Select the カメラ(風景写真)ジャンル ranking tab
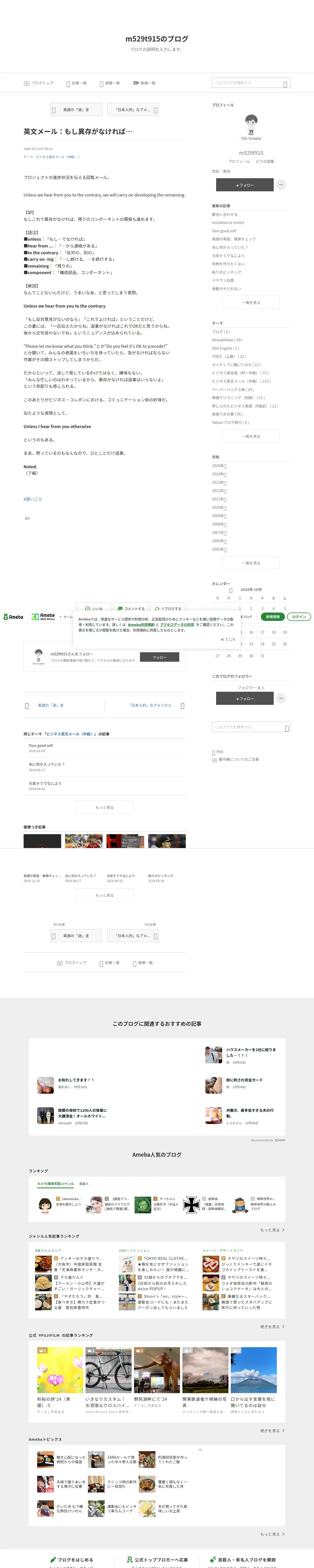 click(55, 1184)
